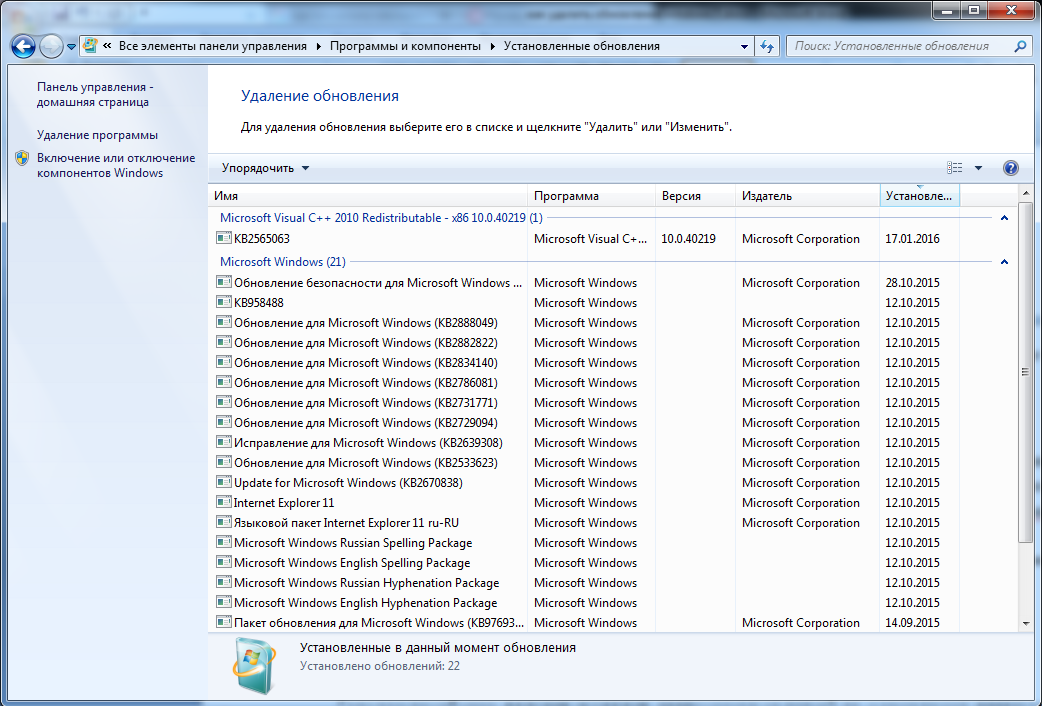Screen dimensions: 1042x706
Task: Click the Forward navigation arrow button
Action: 51,46
